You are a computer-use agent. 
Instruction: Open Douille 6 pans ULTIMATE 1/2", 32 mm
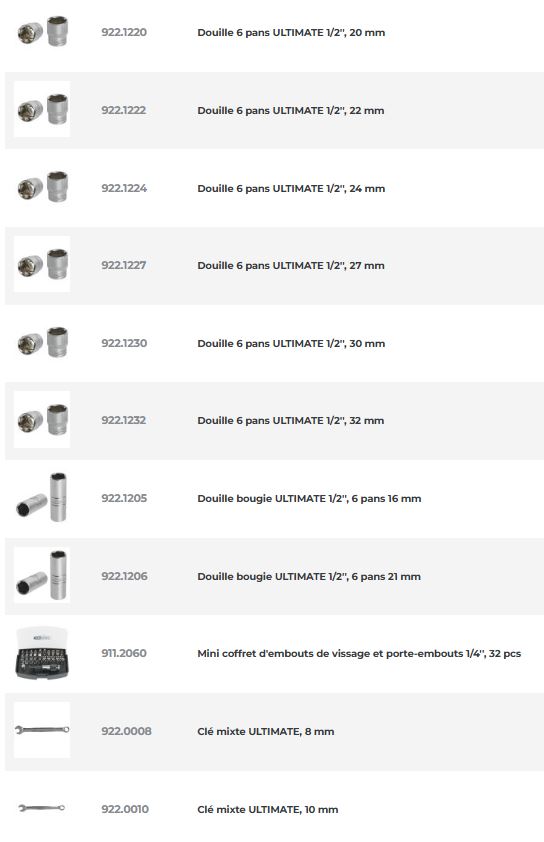291,420
